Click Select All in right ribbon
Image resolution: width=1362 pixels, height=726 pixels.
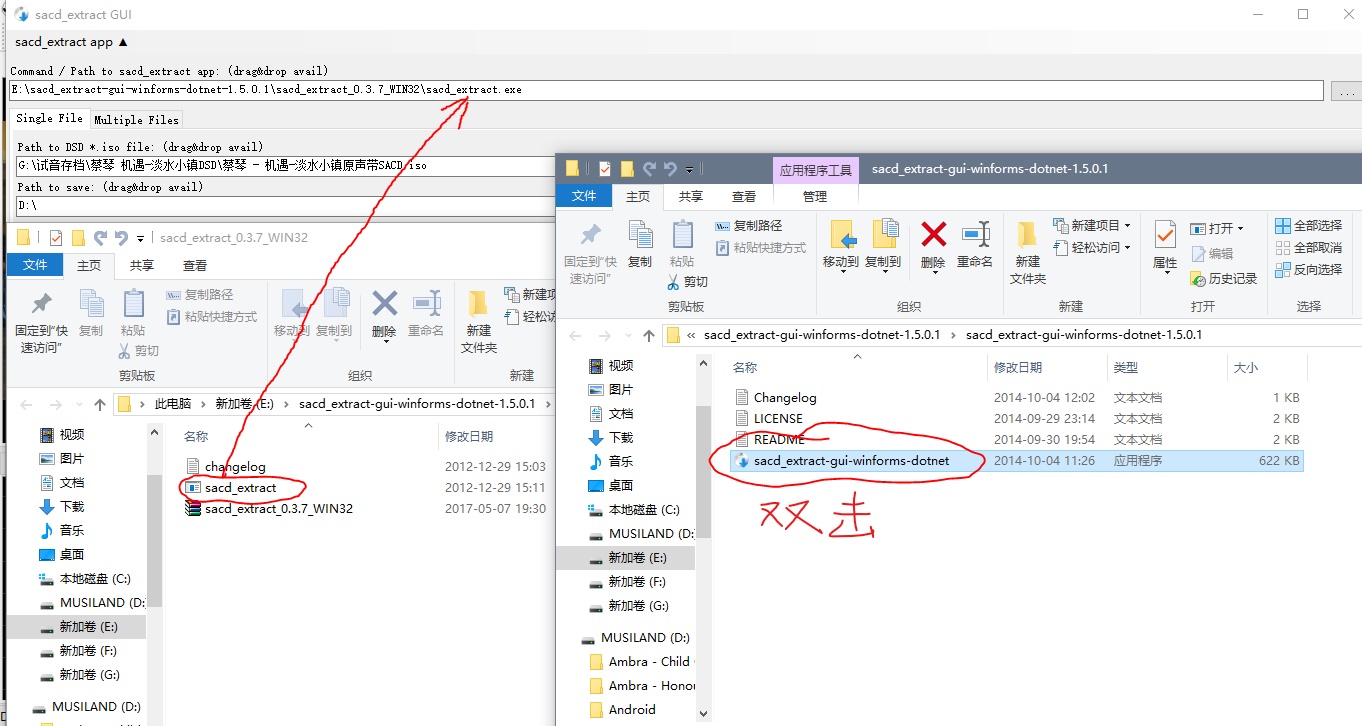coord(1309,226)
